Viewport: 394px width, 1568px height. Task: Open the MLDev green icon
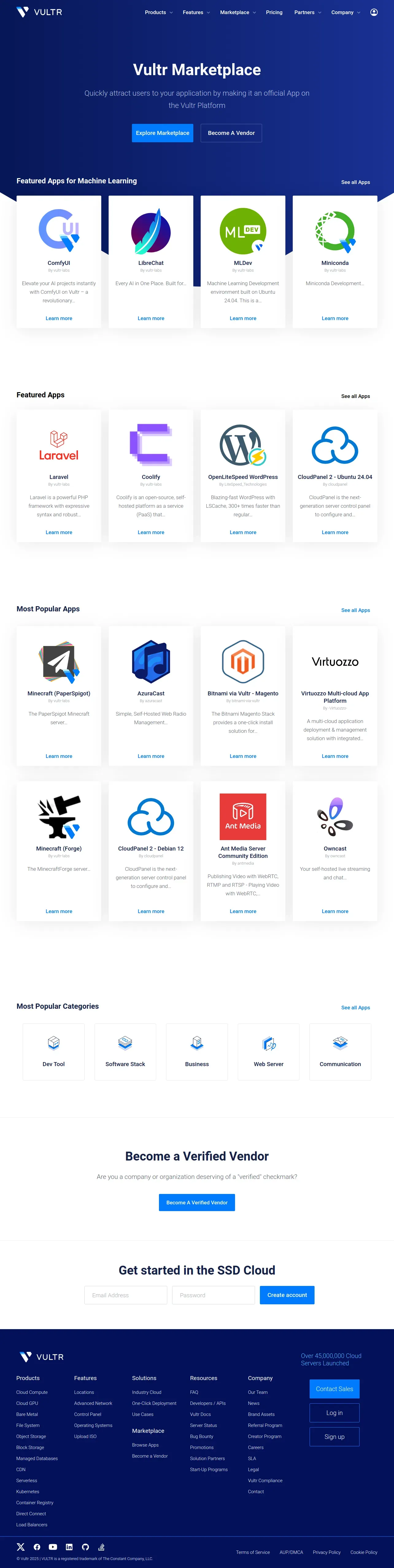[243, 231]
